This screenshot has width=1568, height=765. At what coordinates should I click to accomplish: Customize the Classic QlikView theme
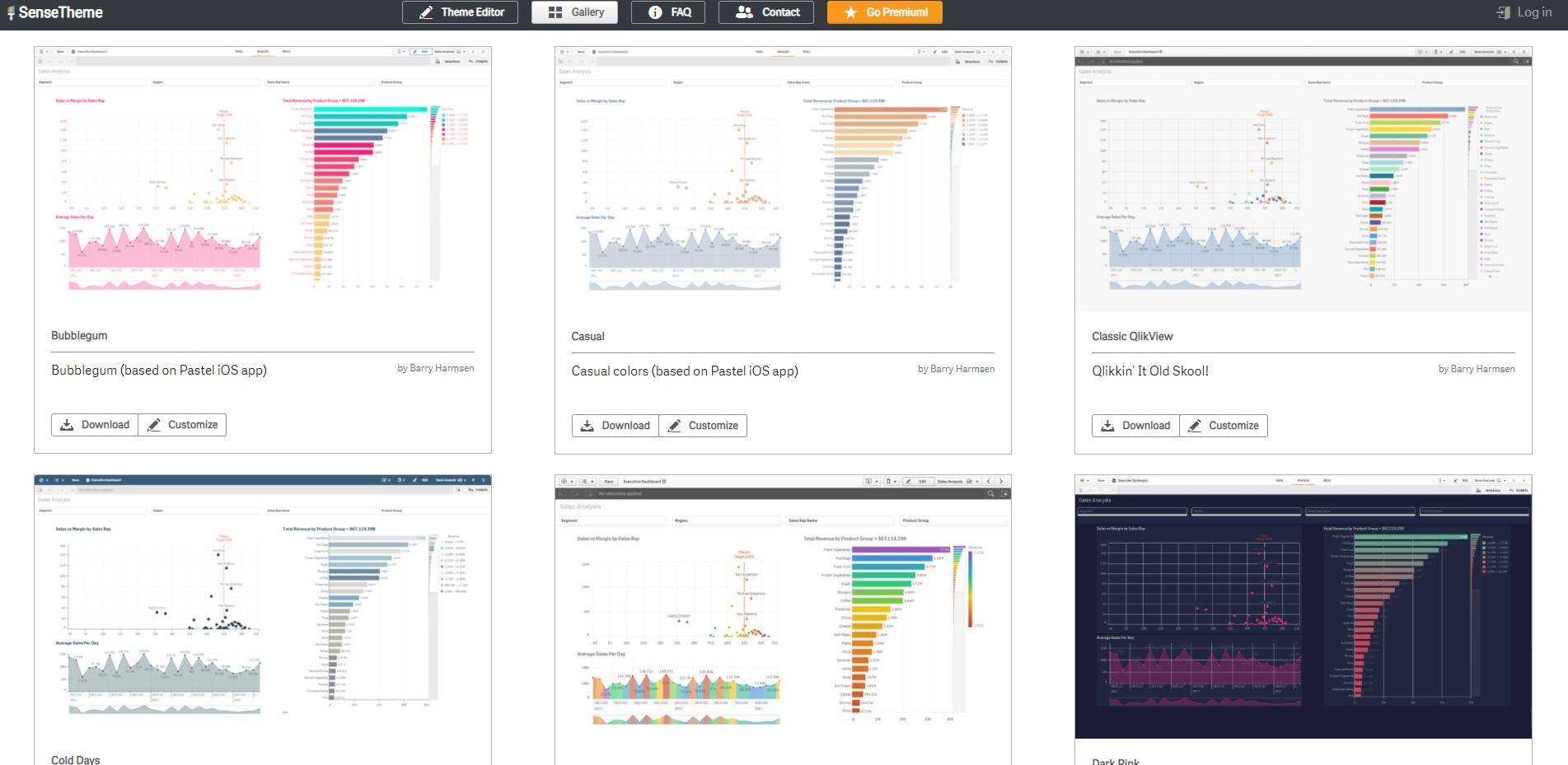click(x=1224, y=425)
